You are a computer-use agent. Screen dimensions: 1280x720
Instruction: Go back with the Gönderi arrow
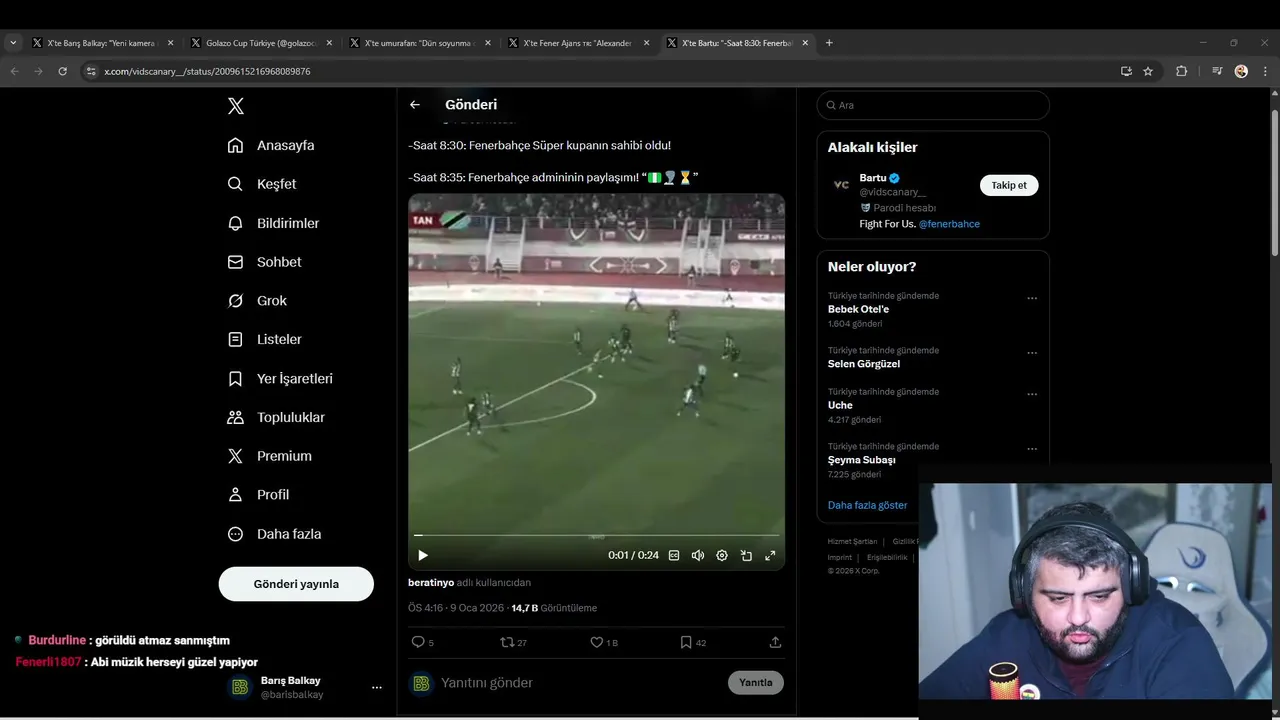click(415, 104)
